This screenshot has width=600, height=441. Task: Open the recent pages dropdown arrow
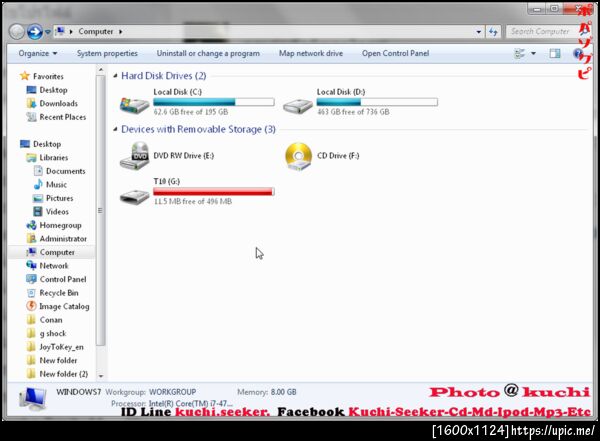click(x=48, y=32)
